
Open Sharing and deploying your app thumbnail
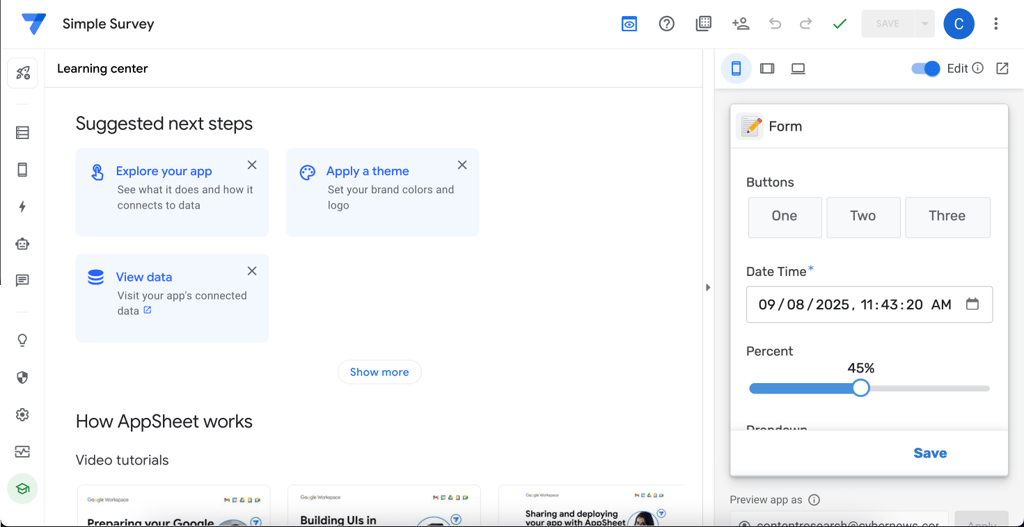click(591, 505)
